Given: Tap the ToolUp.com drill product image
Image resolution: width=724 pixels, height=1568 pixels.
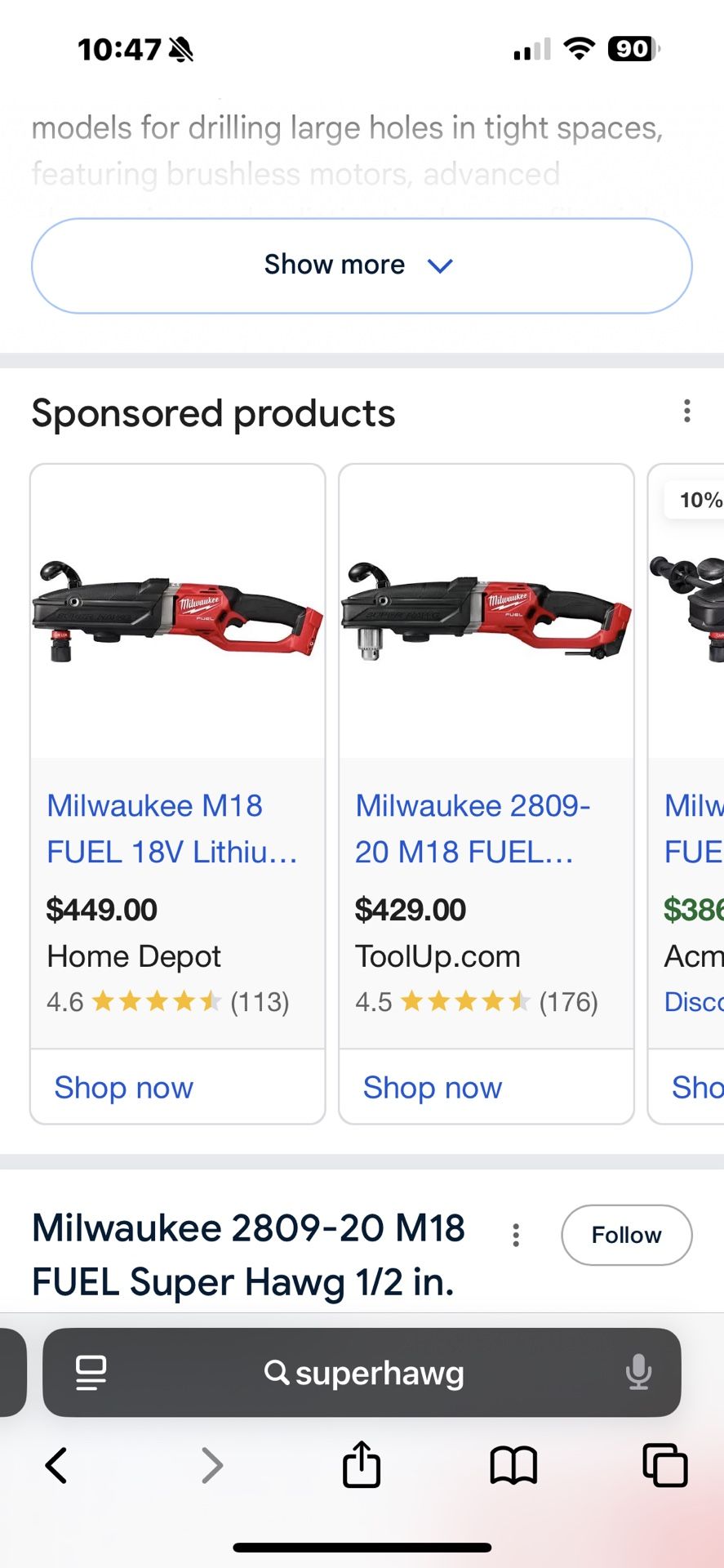Looking at the screenshot, I should click(x=486, y=612).
